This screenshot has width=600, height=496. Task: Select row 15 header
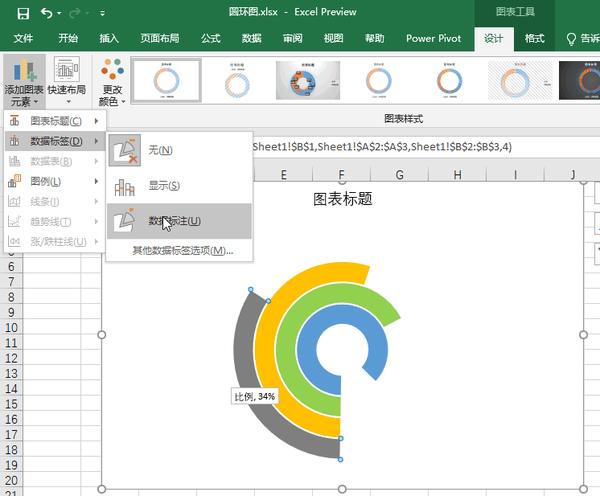click(11, 404)
